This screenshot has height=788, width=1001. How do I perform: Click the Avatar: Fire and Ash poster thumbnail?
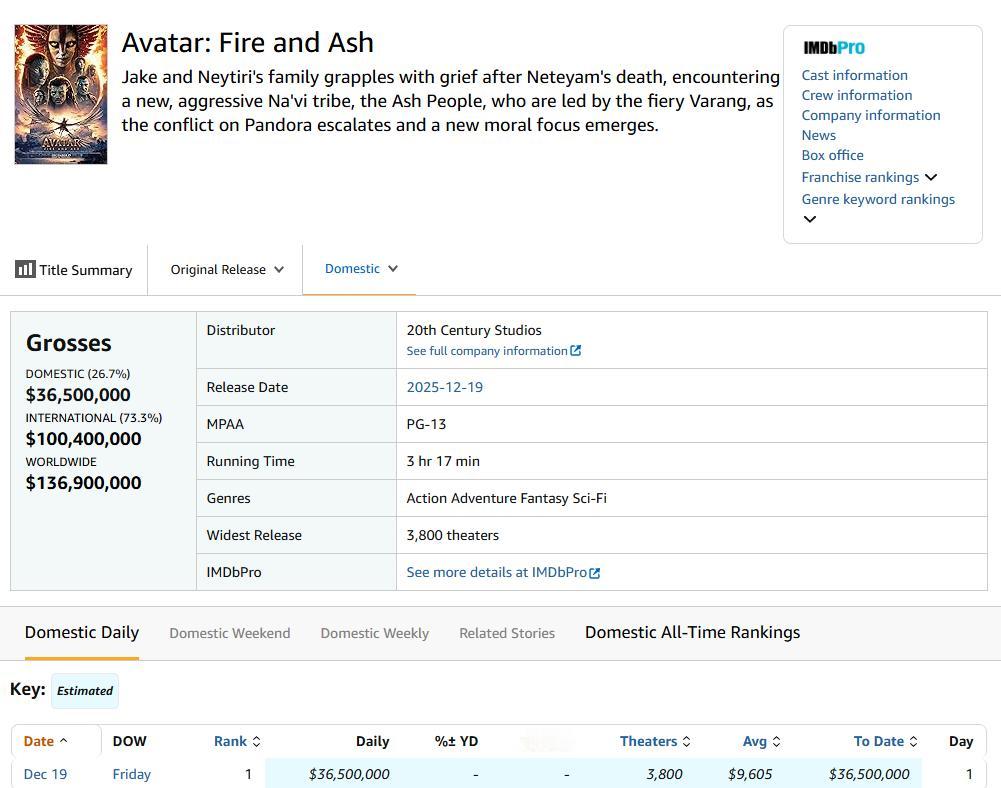[61, 95]
